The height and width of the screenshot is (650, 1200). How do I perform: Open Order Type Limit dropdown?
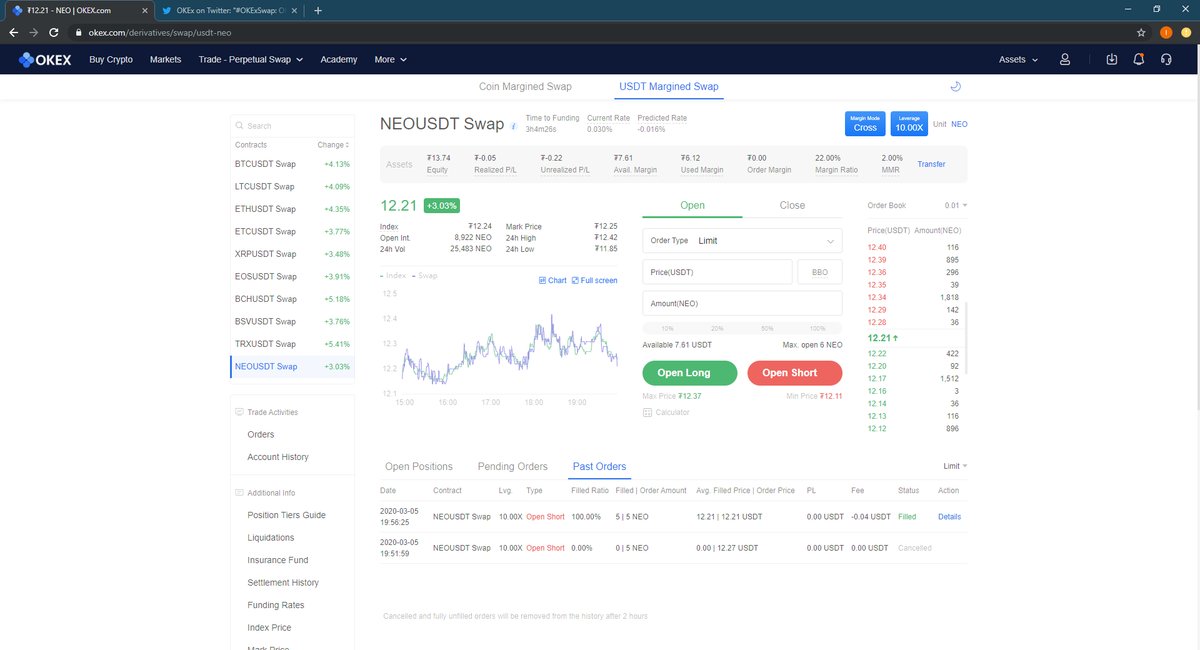point(742,241)
